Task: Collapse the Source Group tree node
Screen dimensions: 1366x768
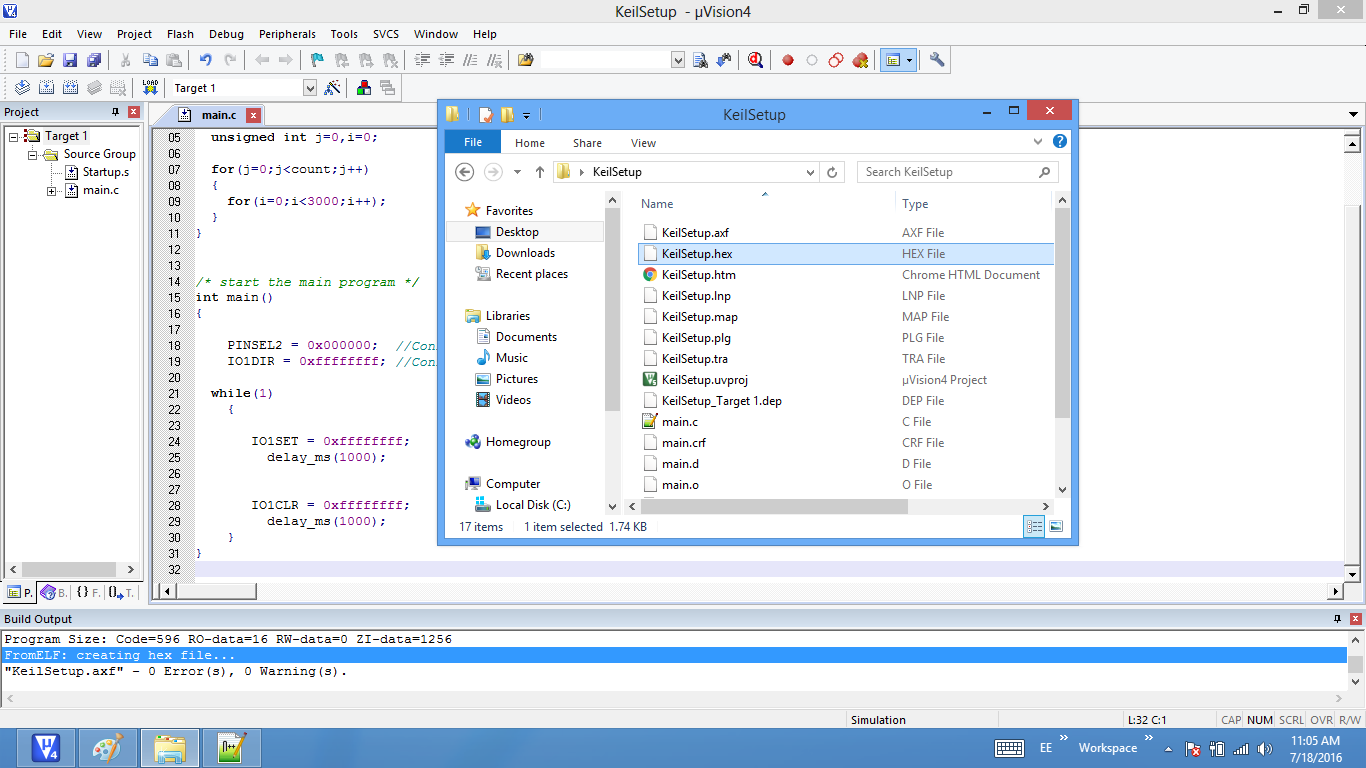Action: tap(32, 154)
